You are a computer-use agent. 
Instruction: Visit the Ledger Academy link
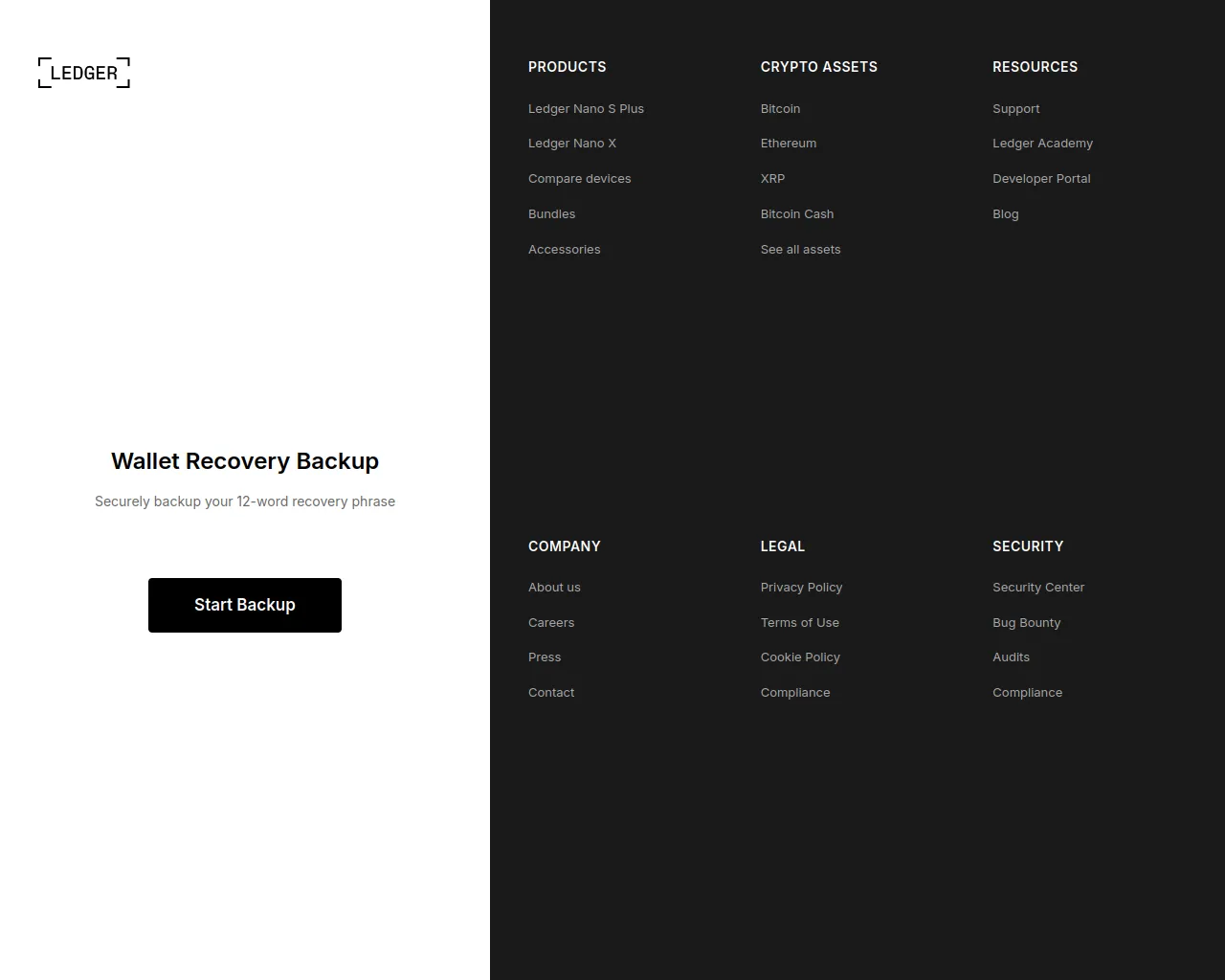tap(1042, 144)
